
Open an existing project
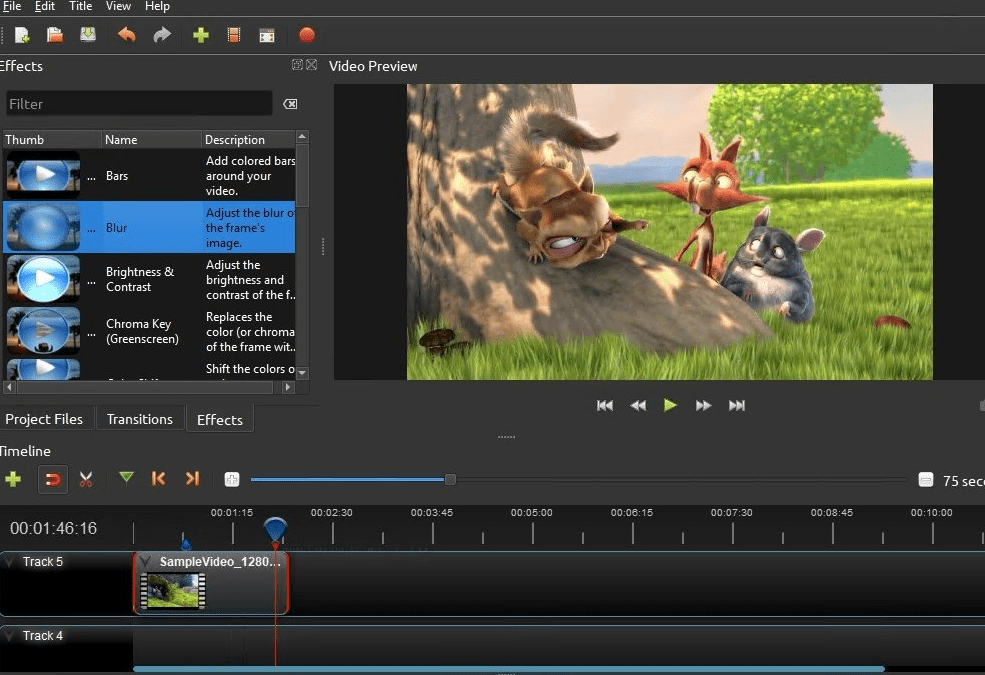(x=54, y=34)
